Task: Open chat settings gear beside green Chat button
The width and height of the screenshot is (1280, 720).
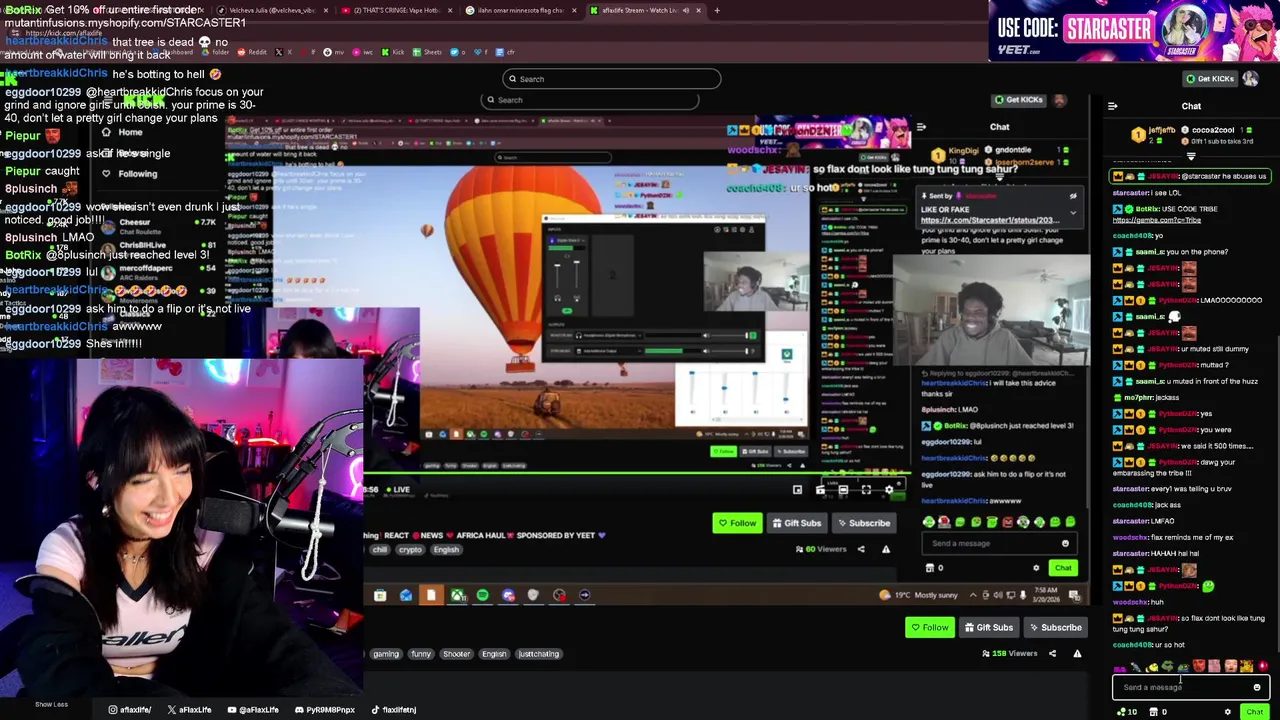Action: [1228, 712]
